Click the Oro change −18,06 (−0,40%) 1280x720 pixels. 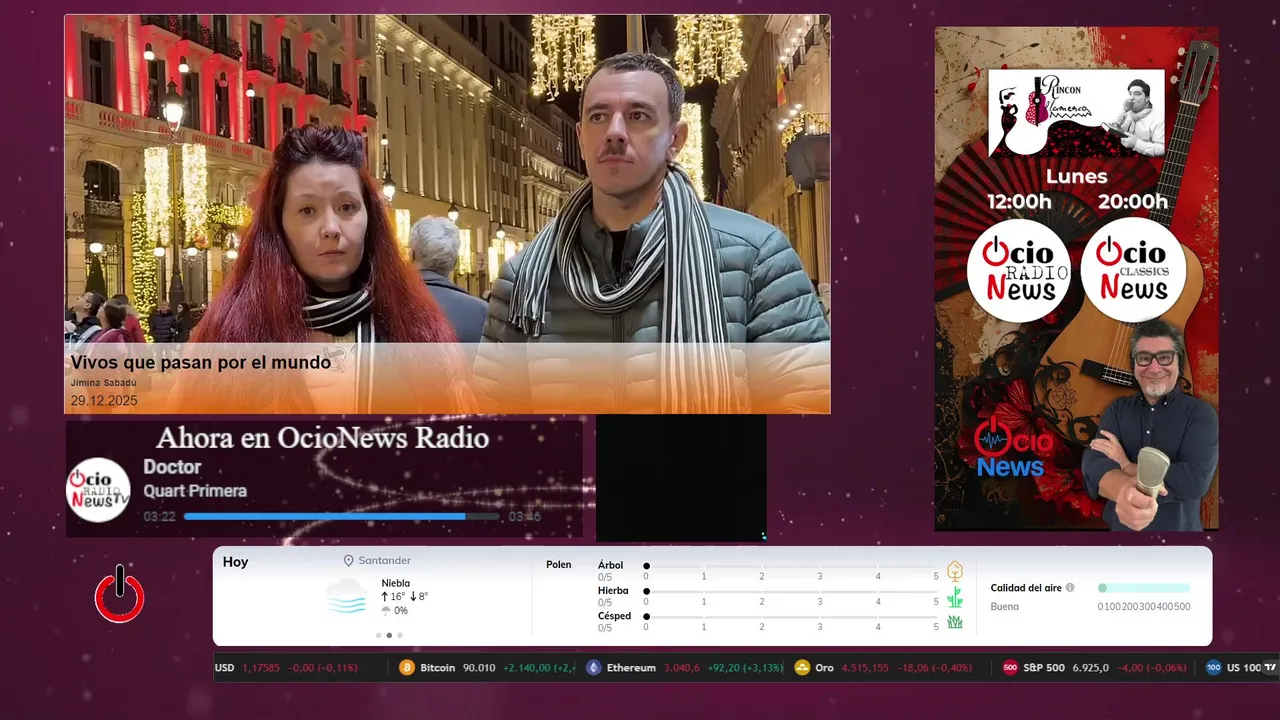(x=934, y=668)
